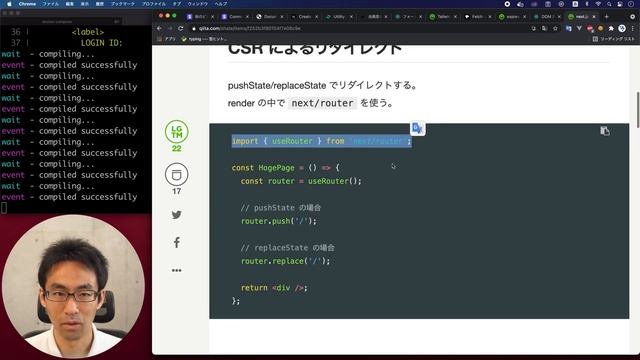640x360 pixels.
Task: Open the ウィンドウ menu
Action: [x=198, y=4]
